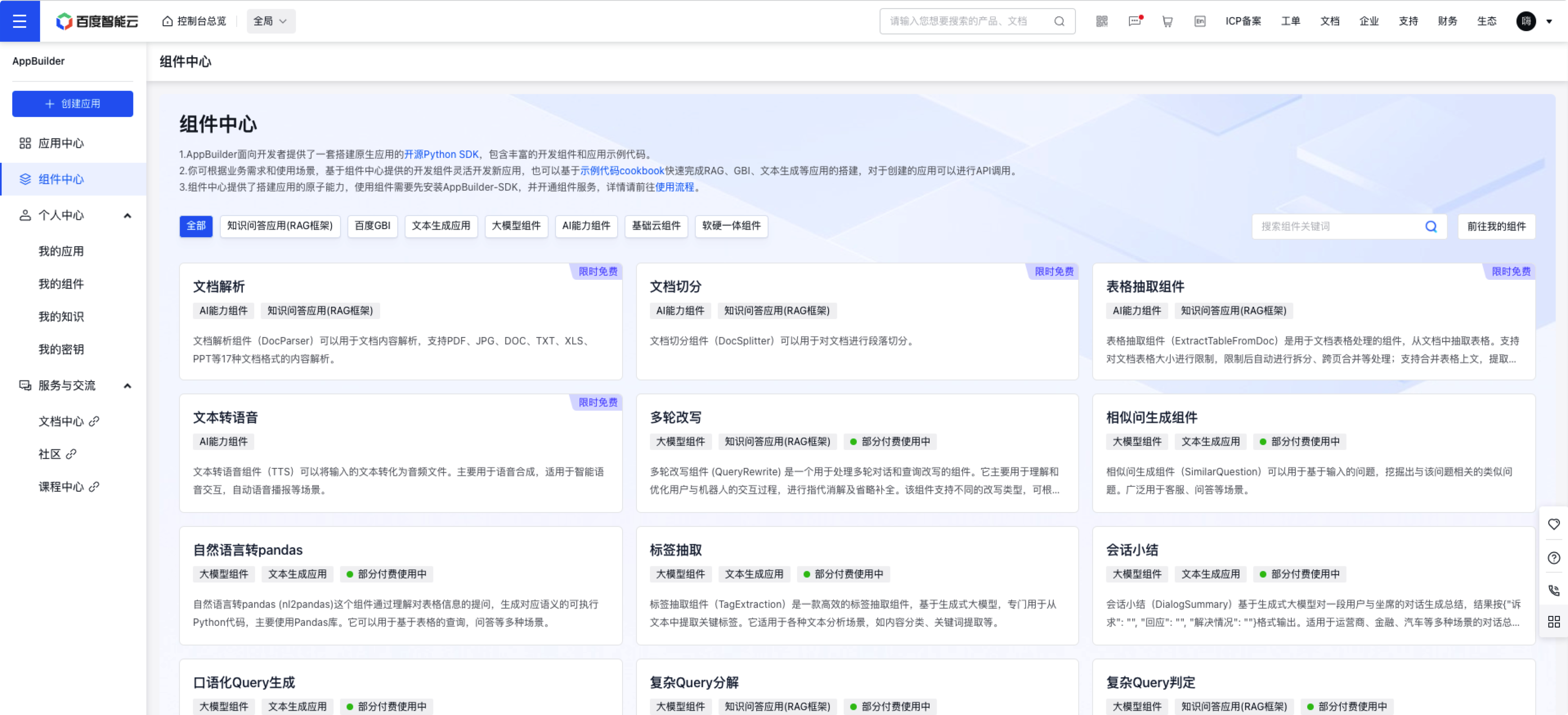This screenshot has width=1568, height=715.
Task: Filter by 百度GBI
Action: tap(372, 226)
